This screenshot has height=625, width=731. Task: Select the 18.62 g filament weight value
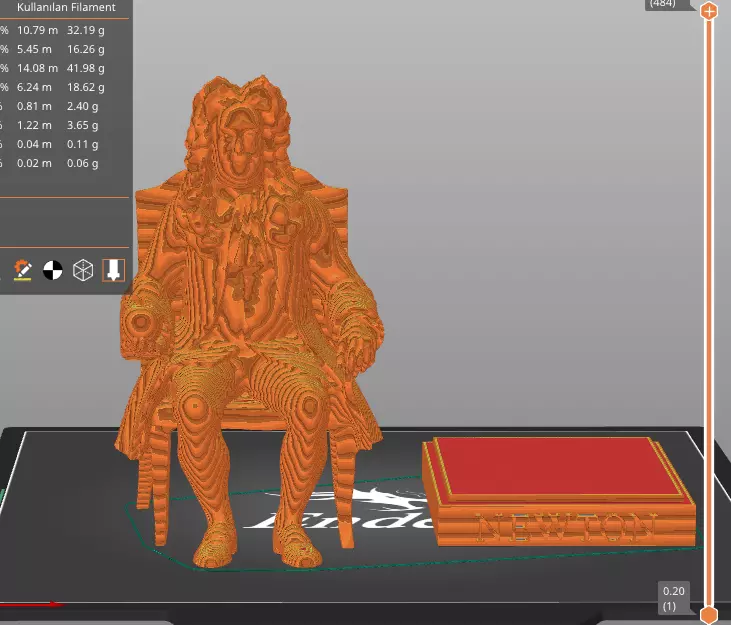pos(86,87)
